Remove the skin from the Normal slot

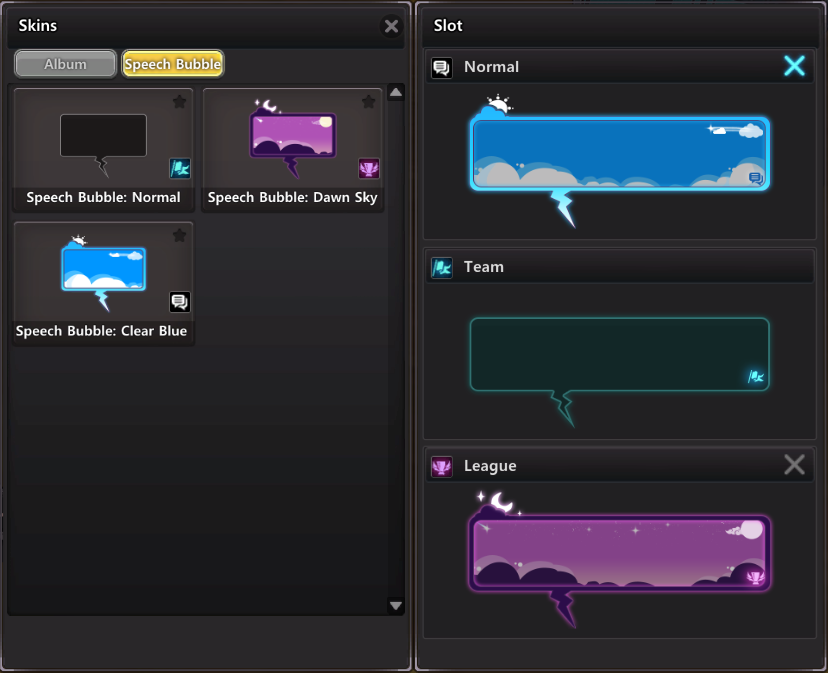point(794,67)
